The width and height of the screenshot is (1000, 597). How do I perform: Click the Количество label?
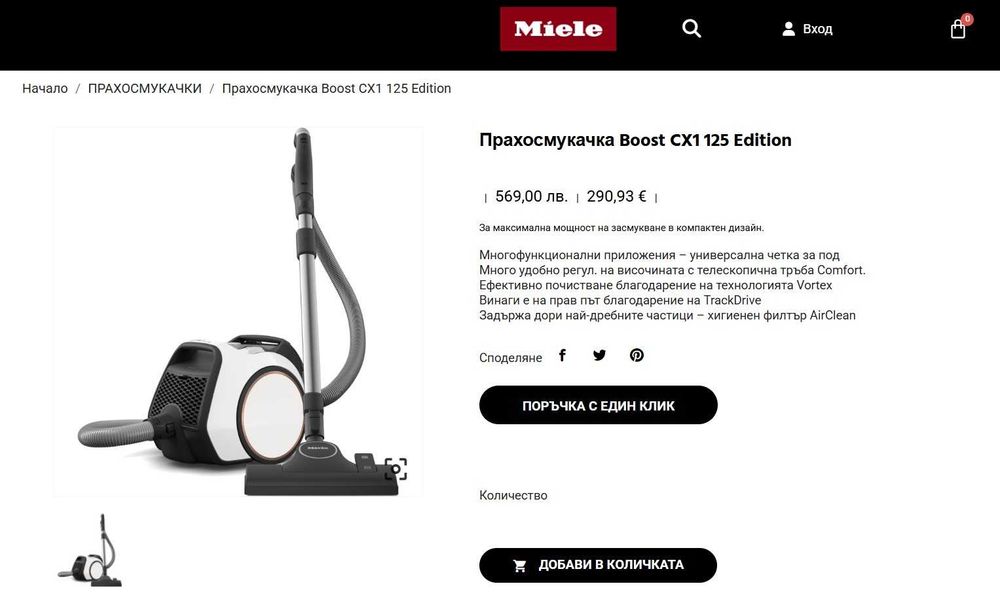click(513, 496)
